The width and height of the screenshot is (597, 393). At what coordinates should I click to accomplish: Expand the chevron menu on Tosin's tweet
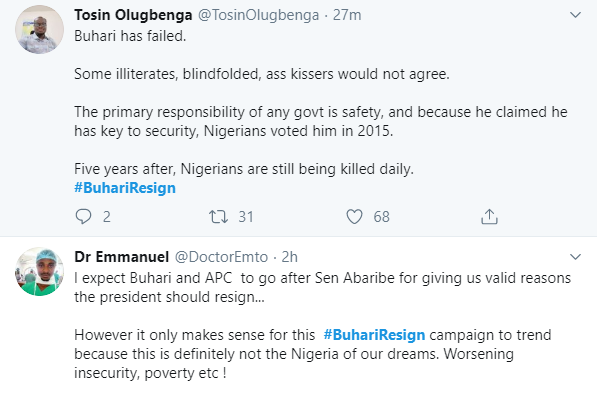(x=575, y=15)
